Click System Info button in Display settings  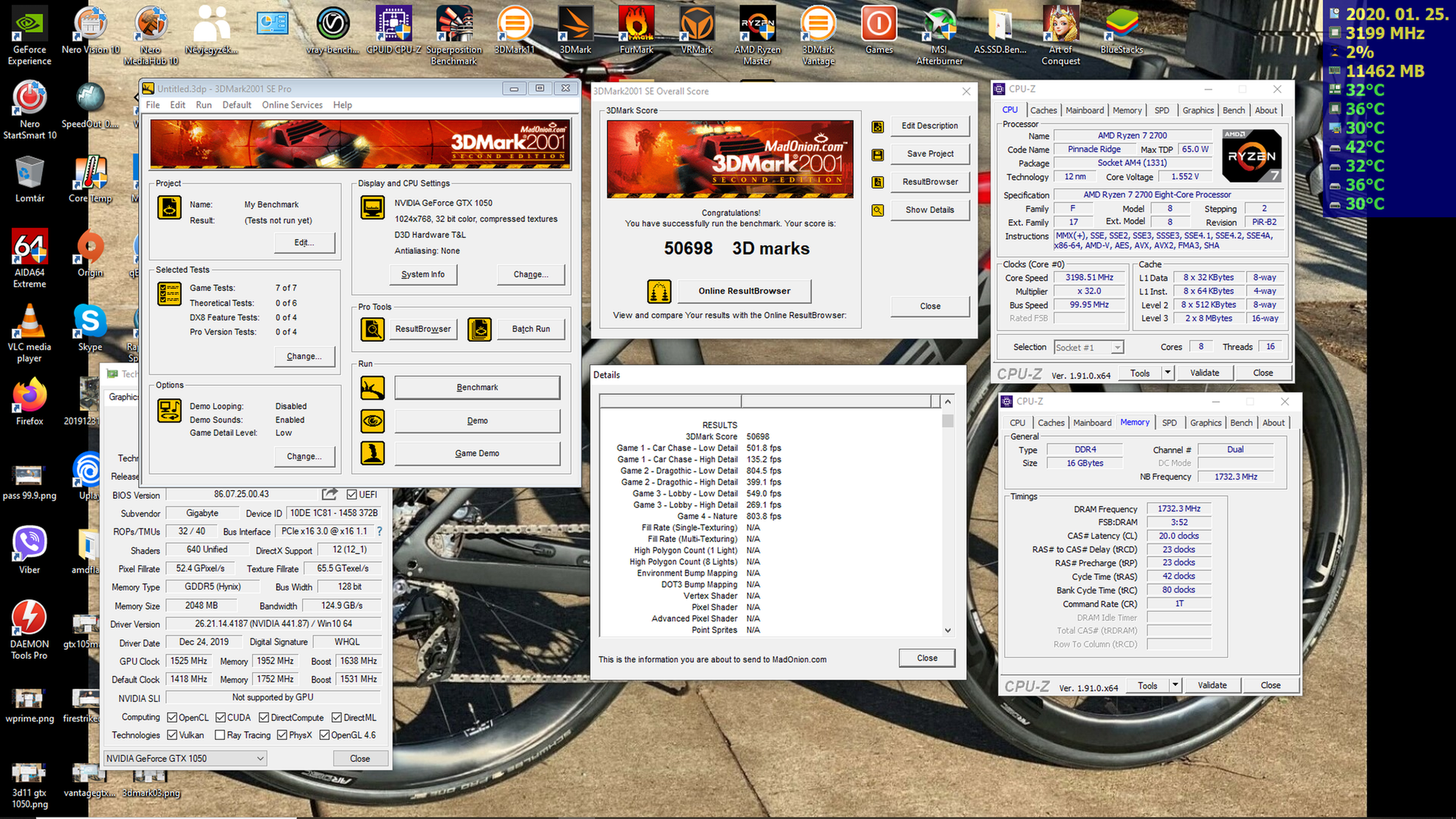423,275
